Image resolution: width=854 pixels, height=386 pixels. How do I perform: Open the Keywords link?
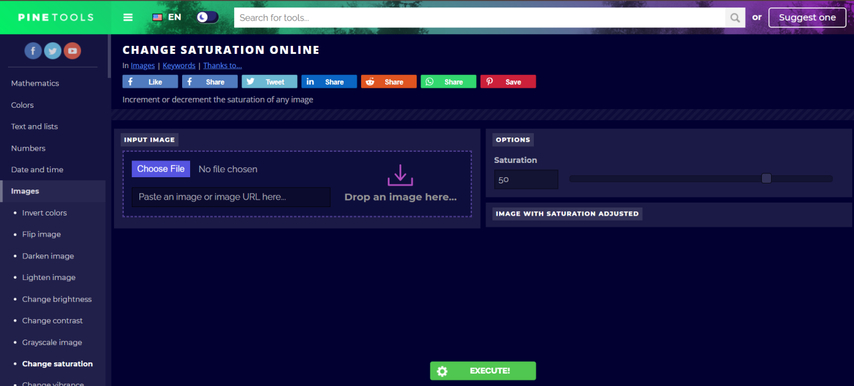[x=179, y=66]
